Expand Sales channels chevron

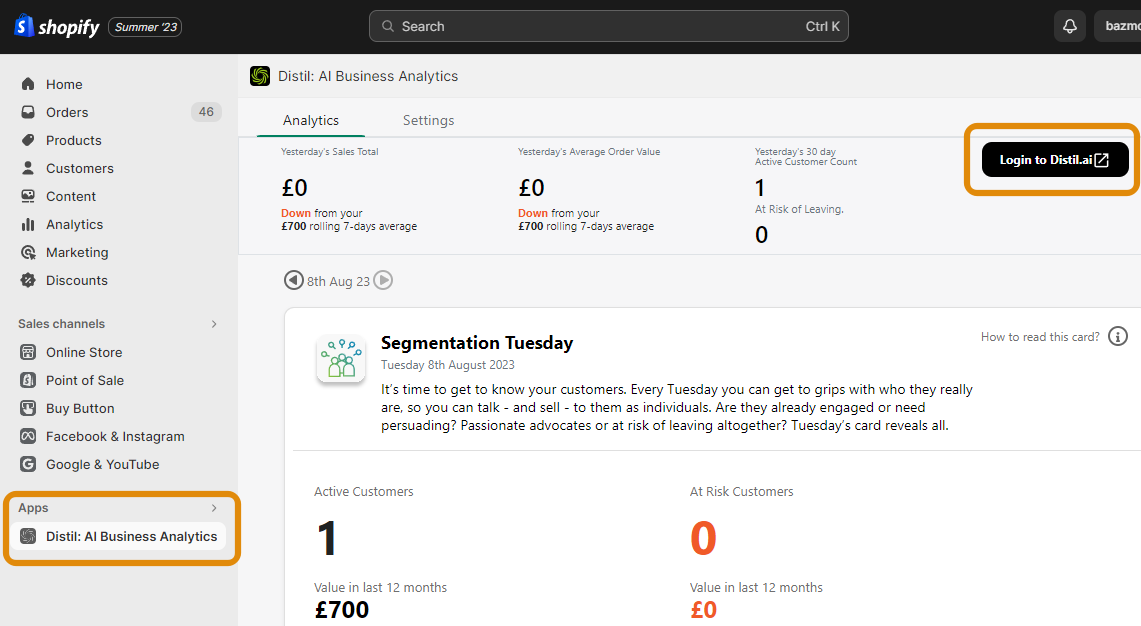click(214, 324)
